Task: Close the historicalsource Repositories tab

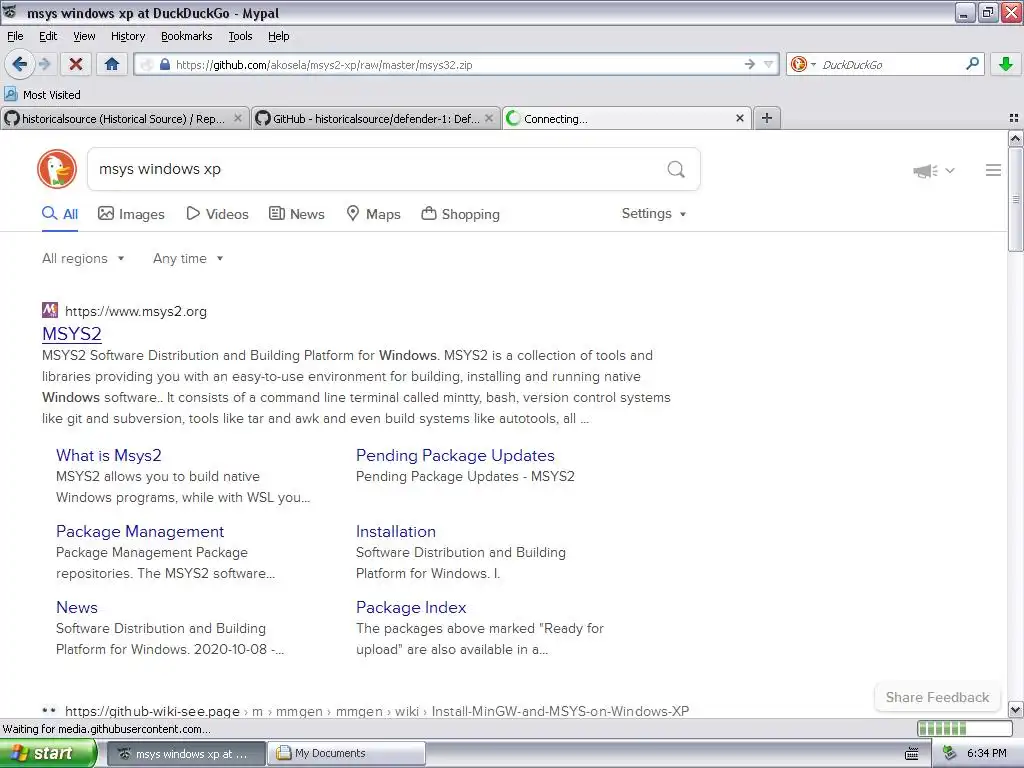Action: (238, 118)
